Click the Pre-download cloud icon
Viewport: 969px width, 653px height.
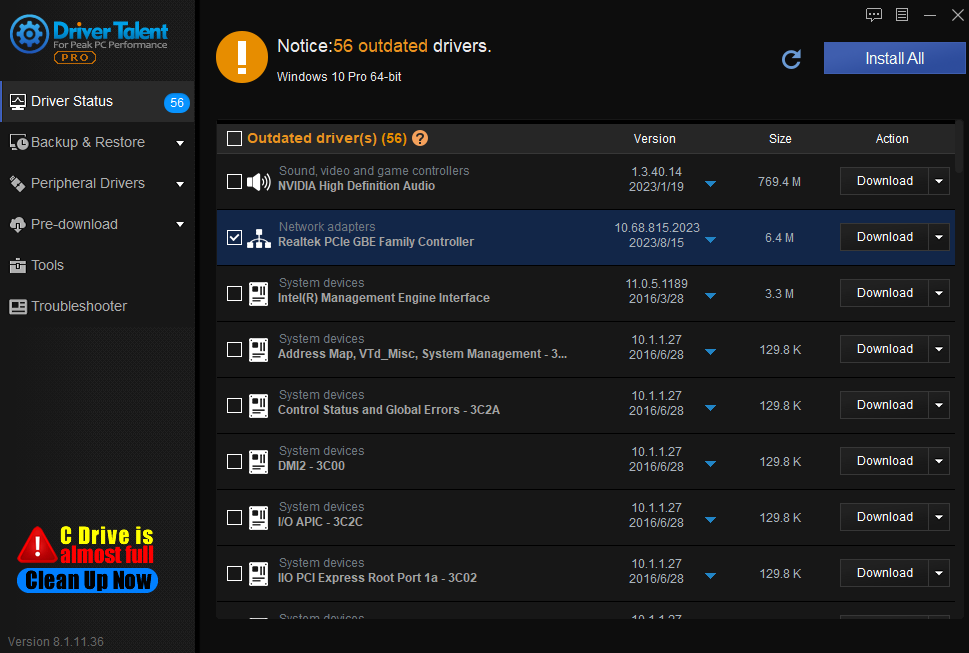pyautogui.click(x=18, y=224)
